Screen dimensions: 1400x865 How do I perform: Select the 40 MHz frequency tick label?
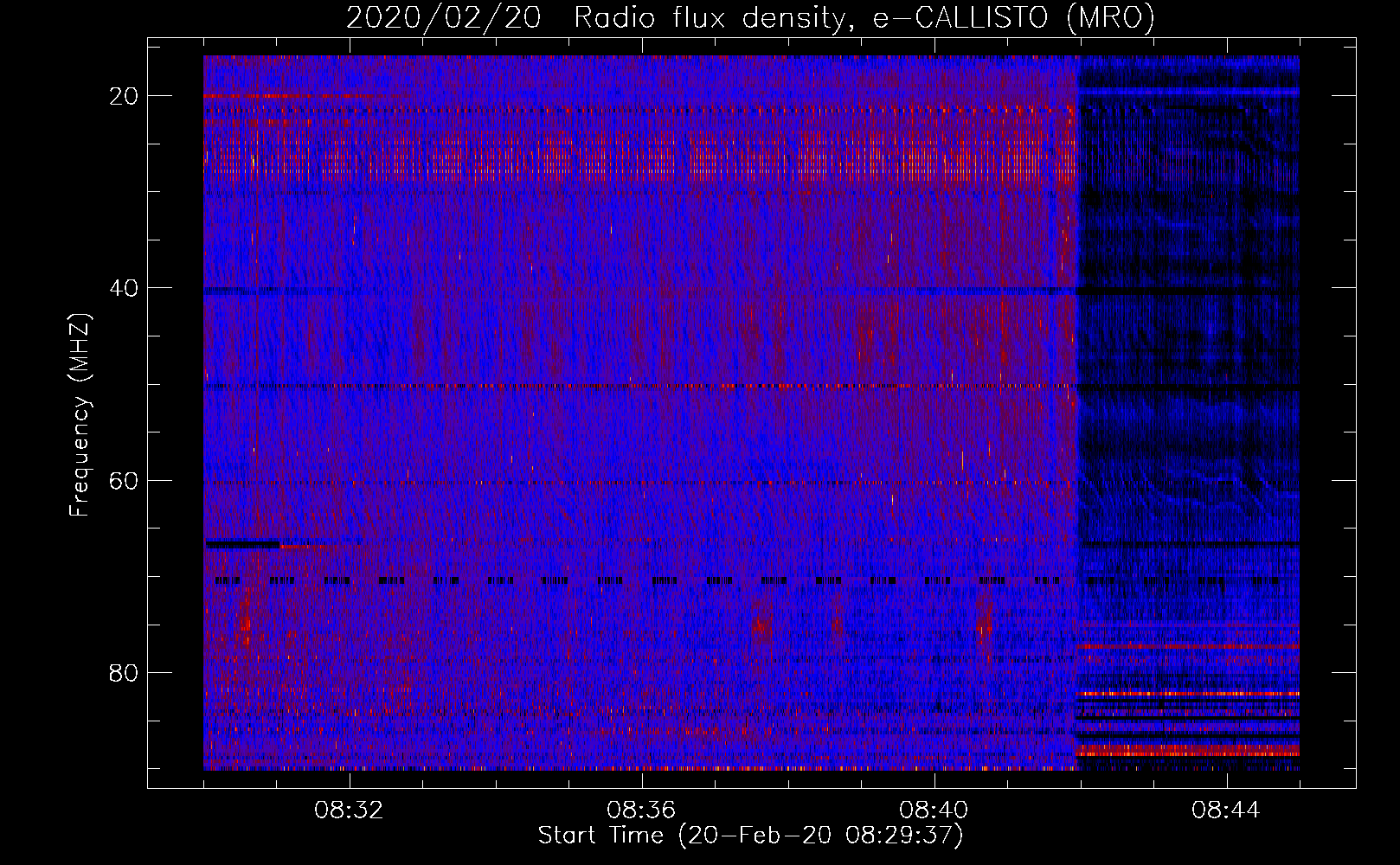coord(124,288)
